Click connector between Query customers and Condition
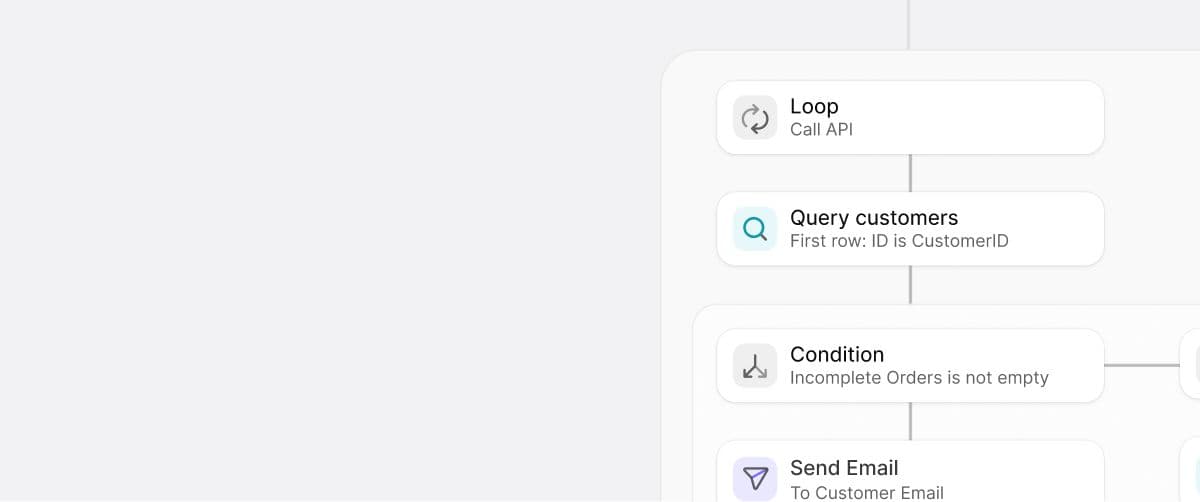Image resolution: width=1200 pixels, height=502 pixels. (910, 285)
